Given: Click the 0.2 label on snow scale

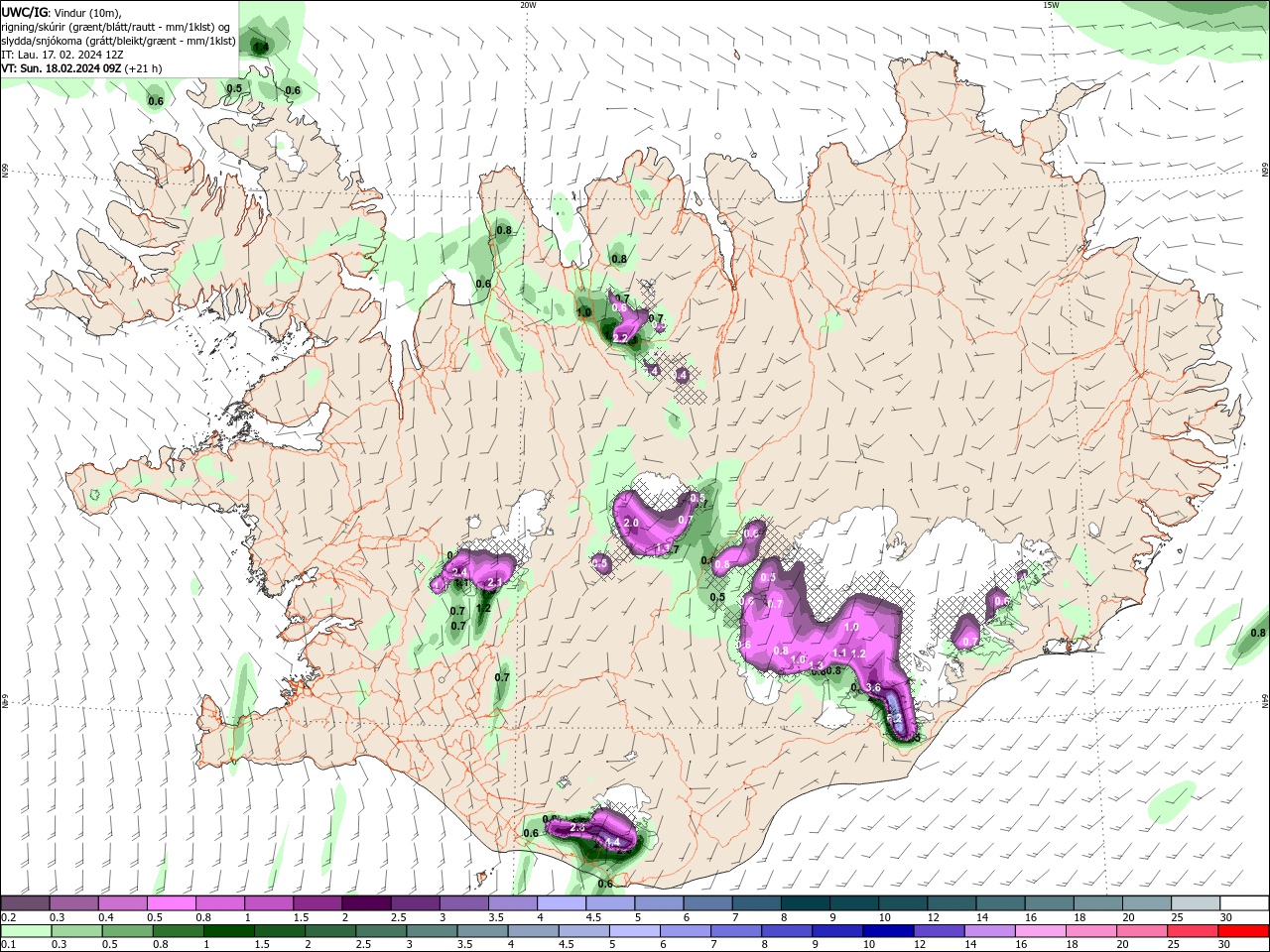Looking at the screenshot, I should (x=7, y=917).
